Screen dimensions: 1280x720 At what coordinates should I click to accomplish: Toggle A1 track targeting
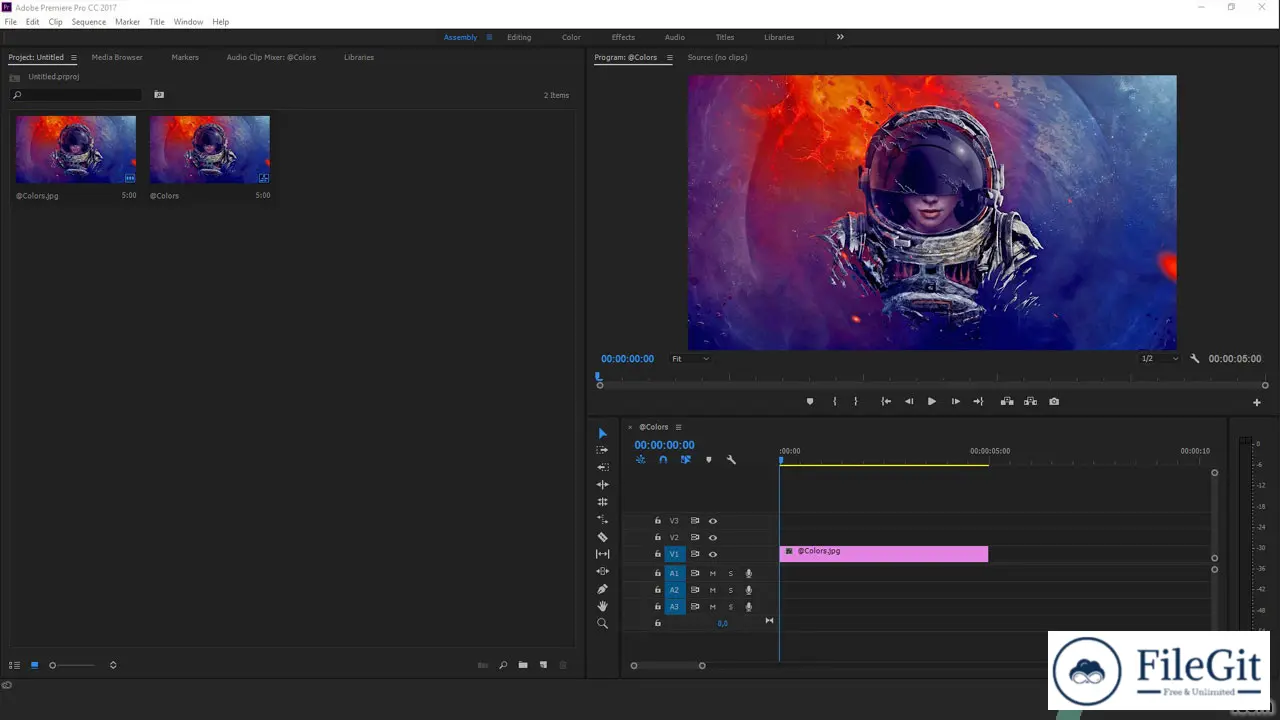pyautogui.click(x=674, y=574)
